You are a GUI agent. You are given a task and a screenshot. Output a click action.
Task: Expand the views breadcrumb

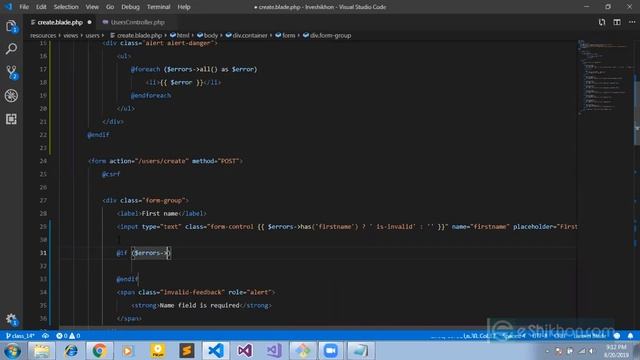tap(71, 36)
